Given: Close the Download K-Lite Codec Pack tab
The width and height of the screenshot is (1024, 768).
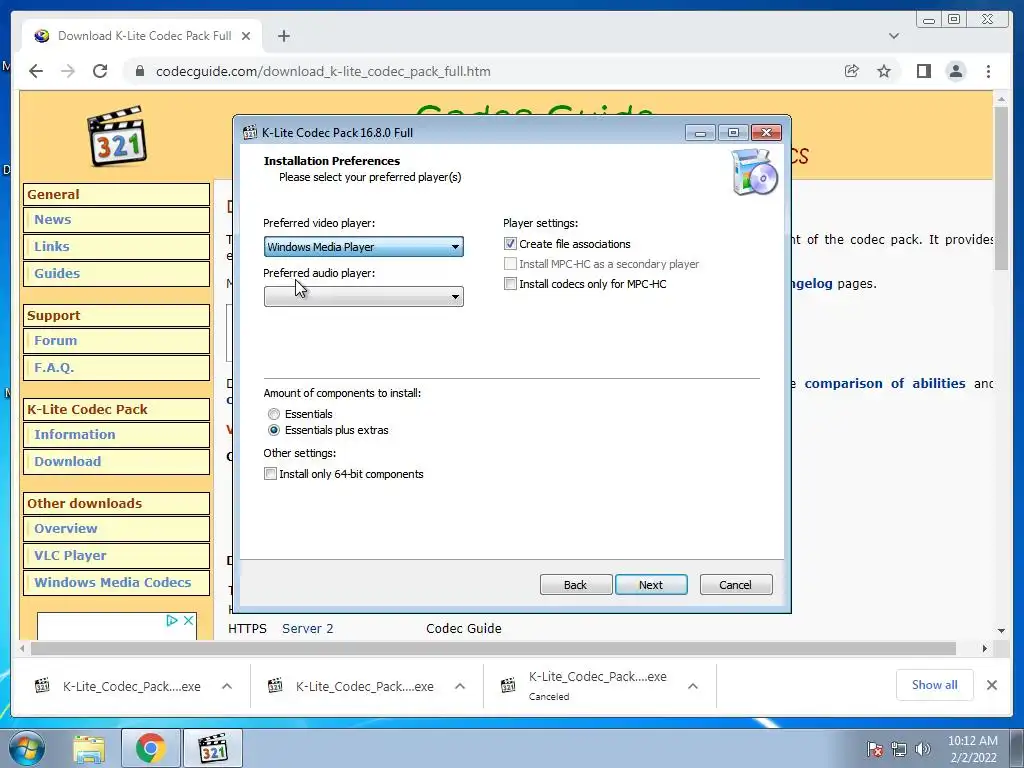Looking at the screenshot, I should click(246, 36).
